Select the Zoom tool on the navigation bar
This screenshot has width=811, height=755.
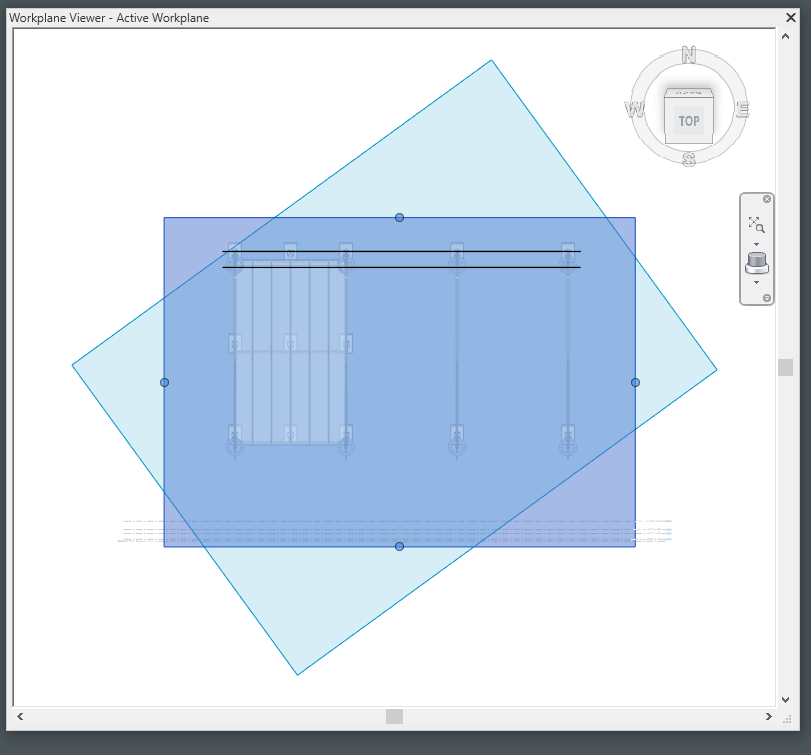tap(757, 223)
